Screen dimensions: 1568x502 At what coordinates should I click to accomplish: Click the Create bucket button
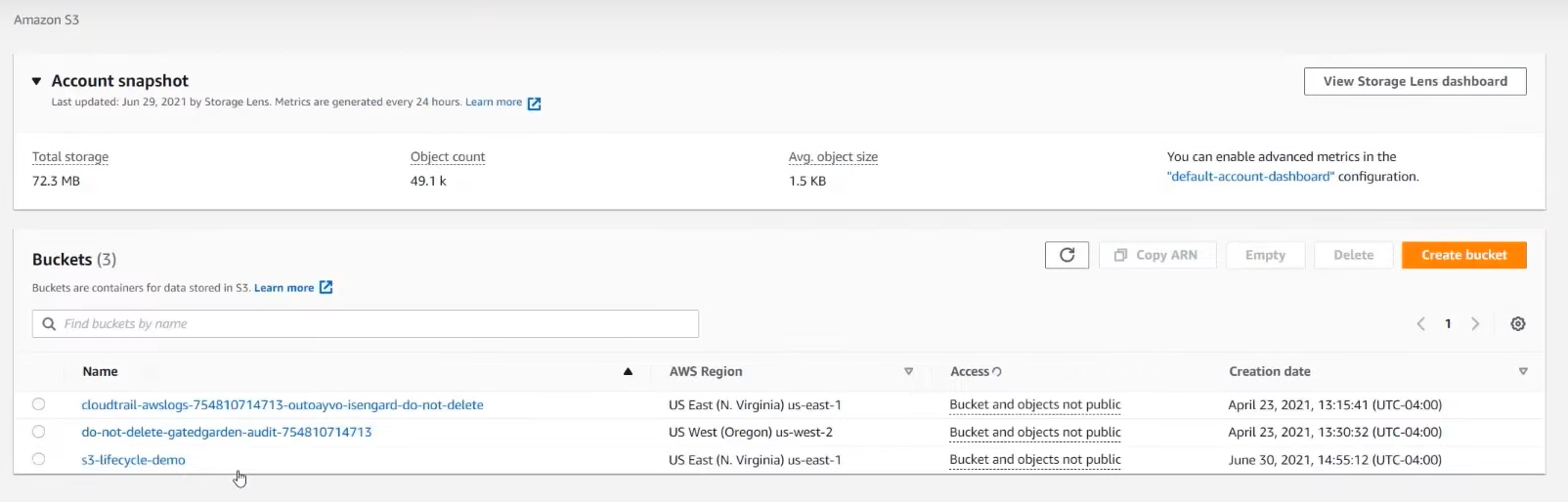[1463, 255]
